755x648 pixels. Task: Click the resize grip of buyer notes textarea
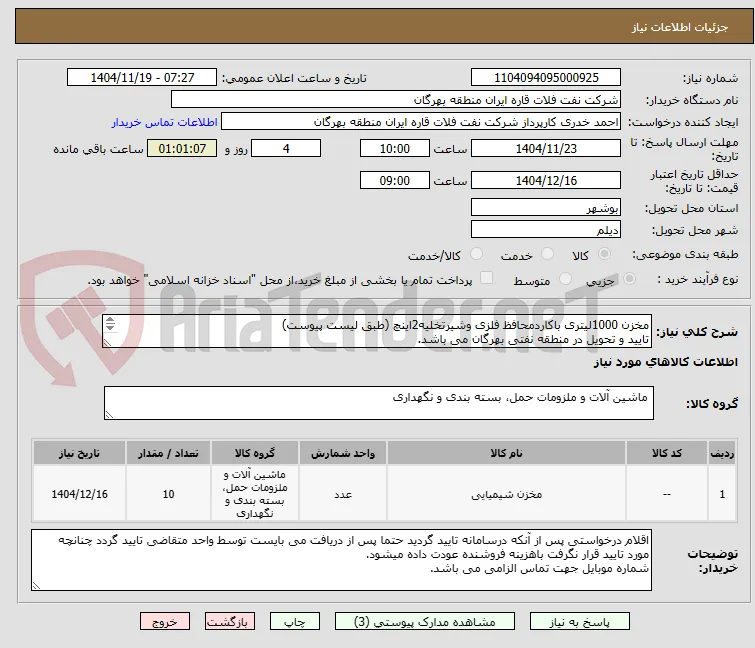click(36, 585)
